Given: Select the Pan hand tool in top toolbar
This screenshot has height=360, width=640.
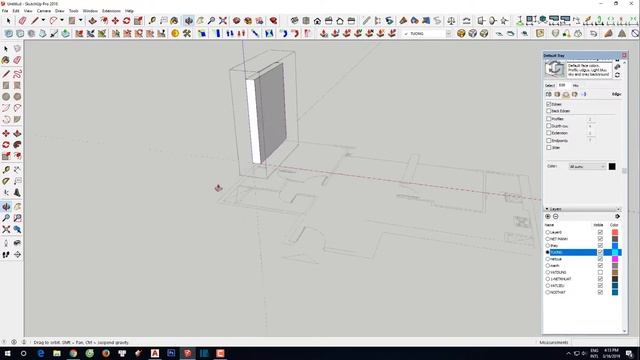Looking at the screenshot, I should (200, 20).
